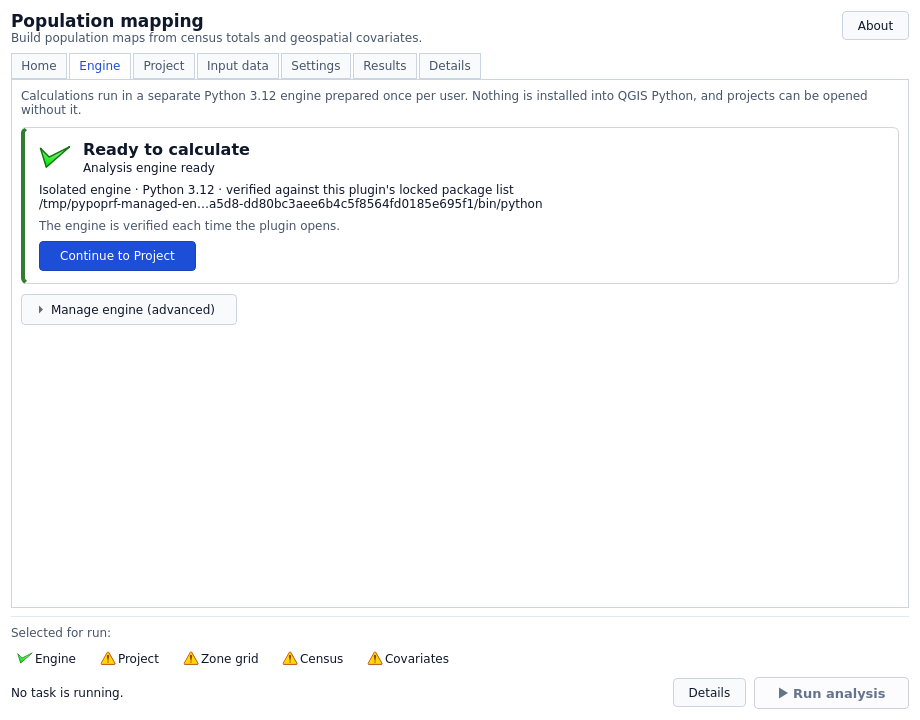The image size is (920, 720).
Task: Click the engine verified each time note
Action: 189,226
